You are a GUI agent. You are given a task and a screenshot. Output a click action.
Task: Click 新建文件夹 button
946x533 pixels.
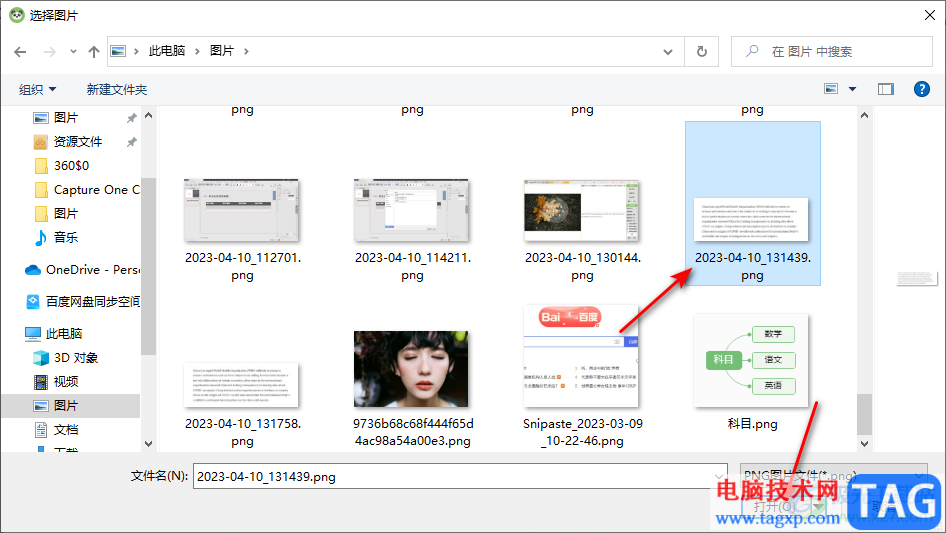click(116, 89)
